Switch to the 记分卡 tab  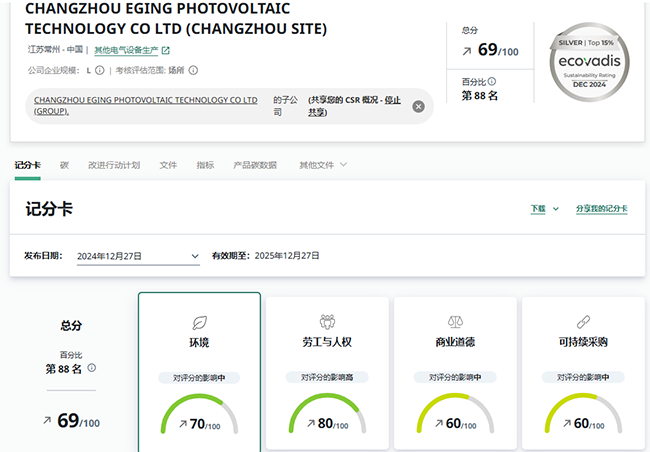point(28,165)
